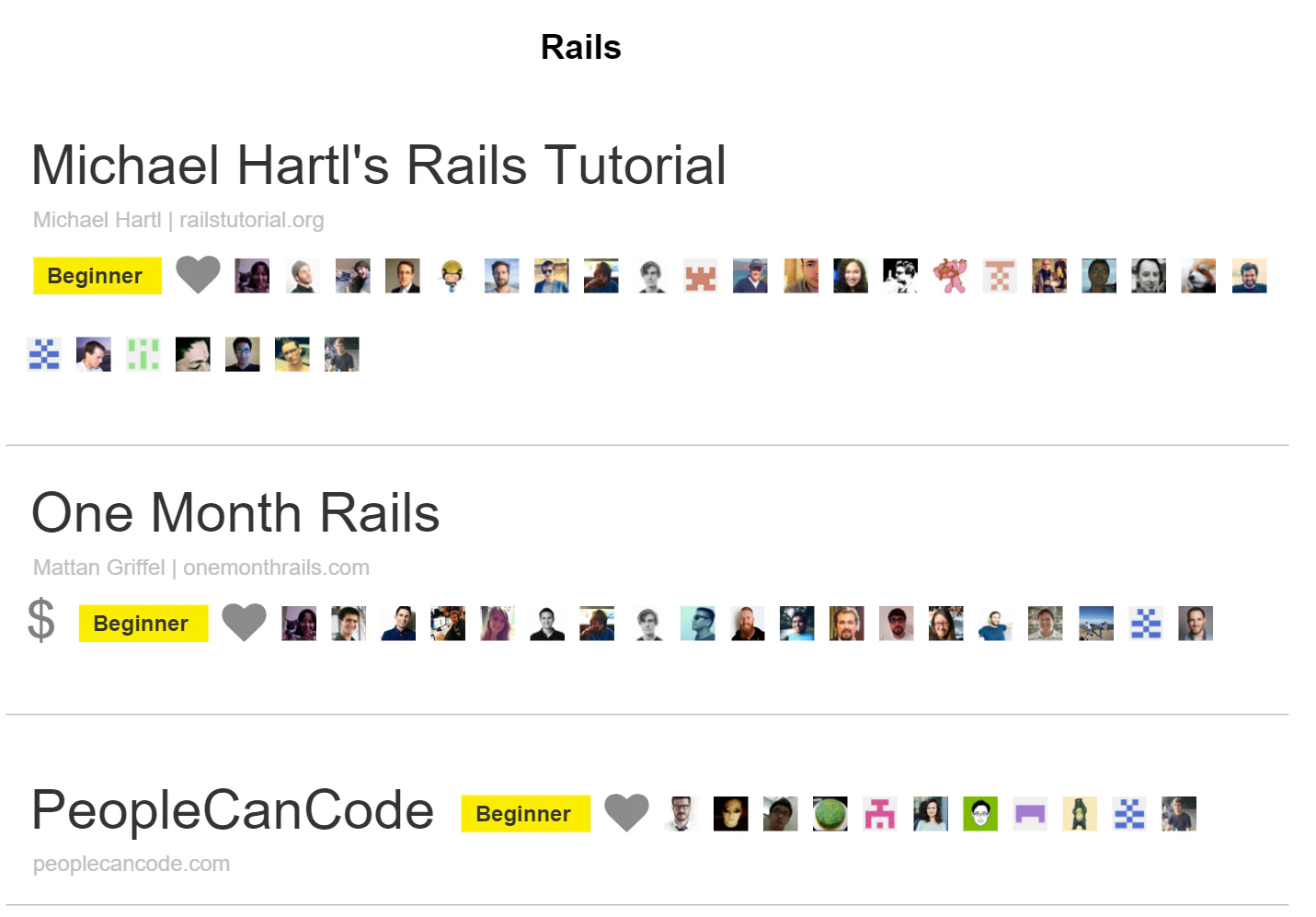Open the Michael Hartl's Rails Tutorial title

tap(379, 165)
